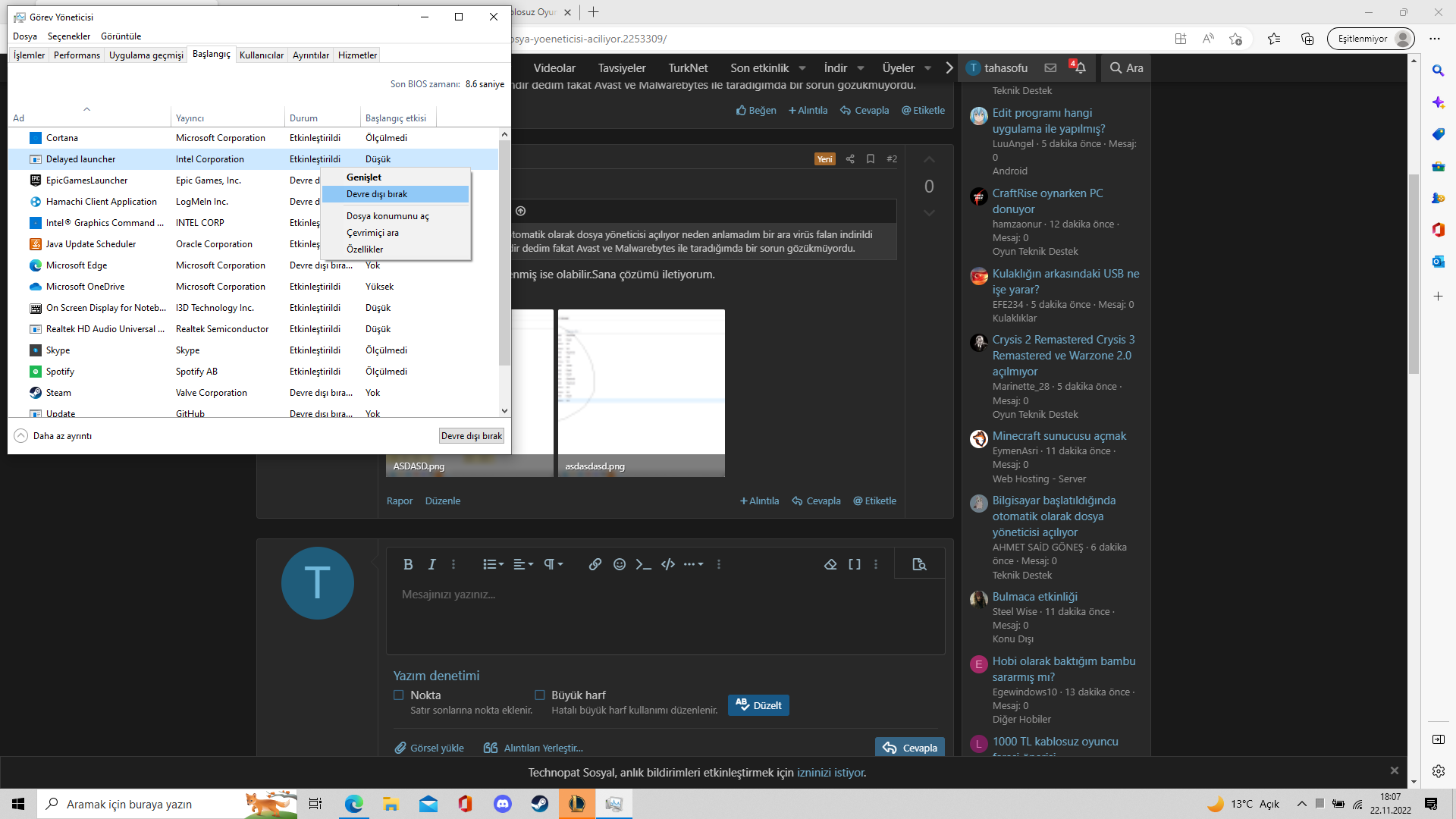Open the text alignment dropdown
The height and width of the screenshot is (819, 1456).
coord(523,564)
